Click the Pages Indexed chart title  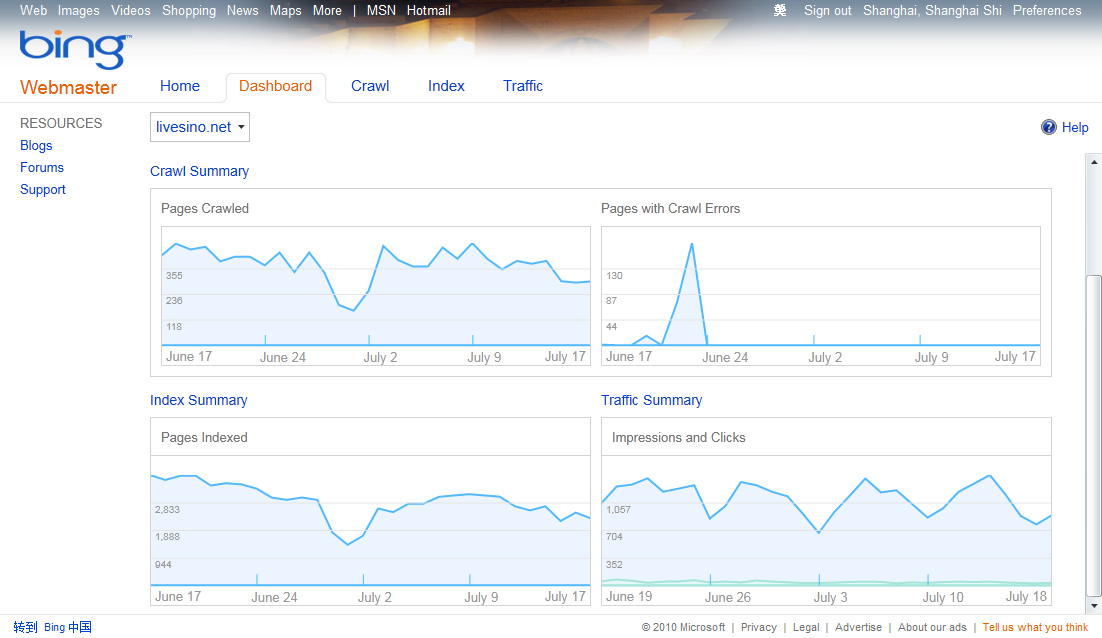204,437
